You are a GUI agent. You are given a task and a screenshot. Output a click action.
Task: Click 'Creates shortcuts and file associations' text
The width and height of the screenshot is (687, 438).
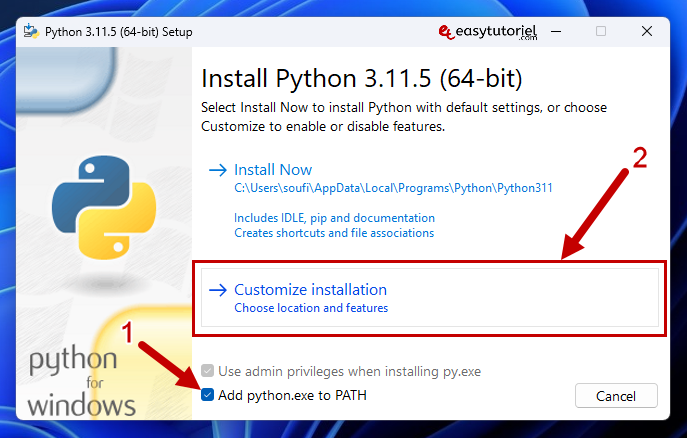[334, 233]
